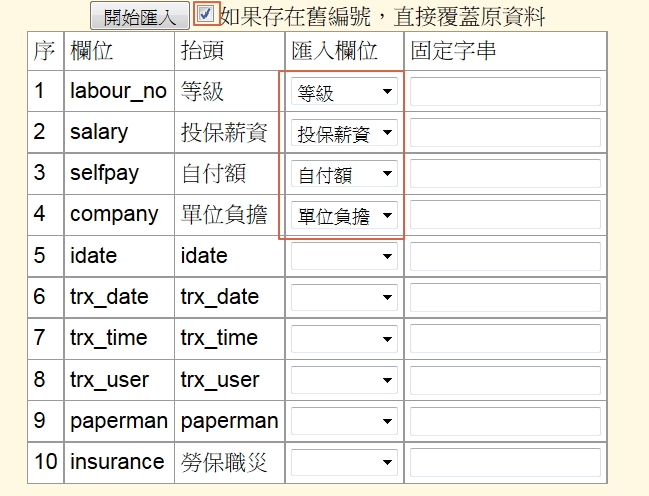Click the 開始匯入 button

click(x=139, y=17)
